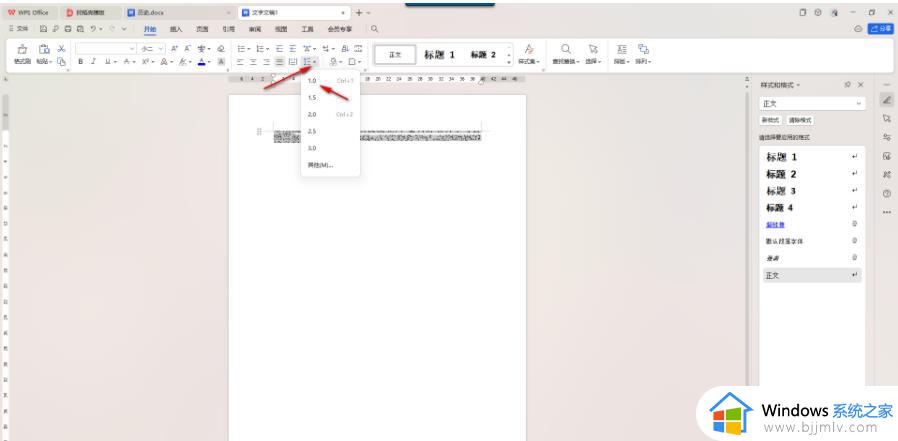
Task: Click the Underline icon
Action: pos(107,61)
